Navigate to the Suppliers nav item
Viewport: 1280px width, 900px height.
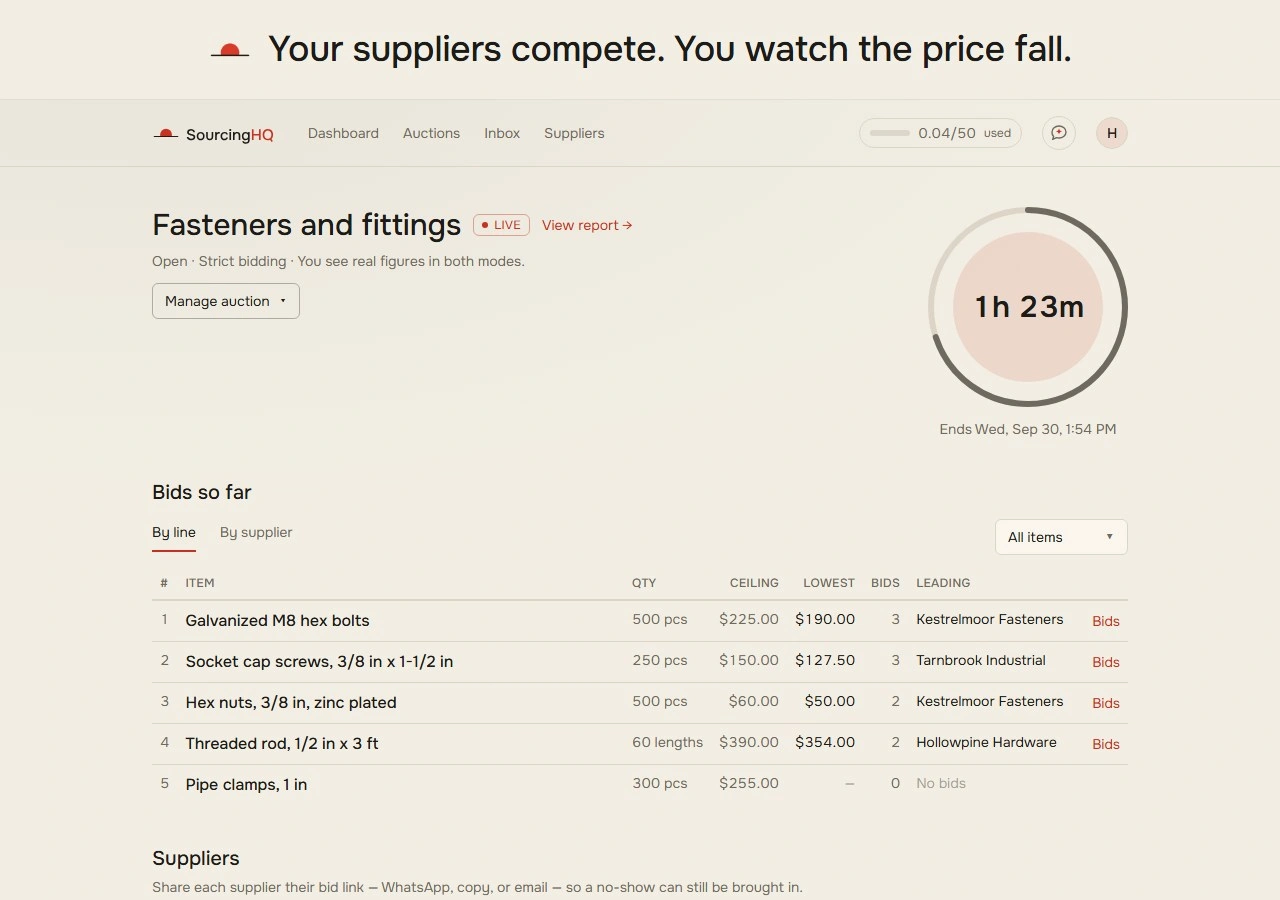click(x=574, y=133)
